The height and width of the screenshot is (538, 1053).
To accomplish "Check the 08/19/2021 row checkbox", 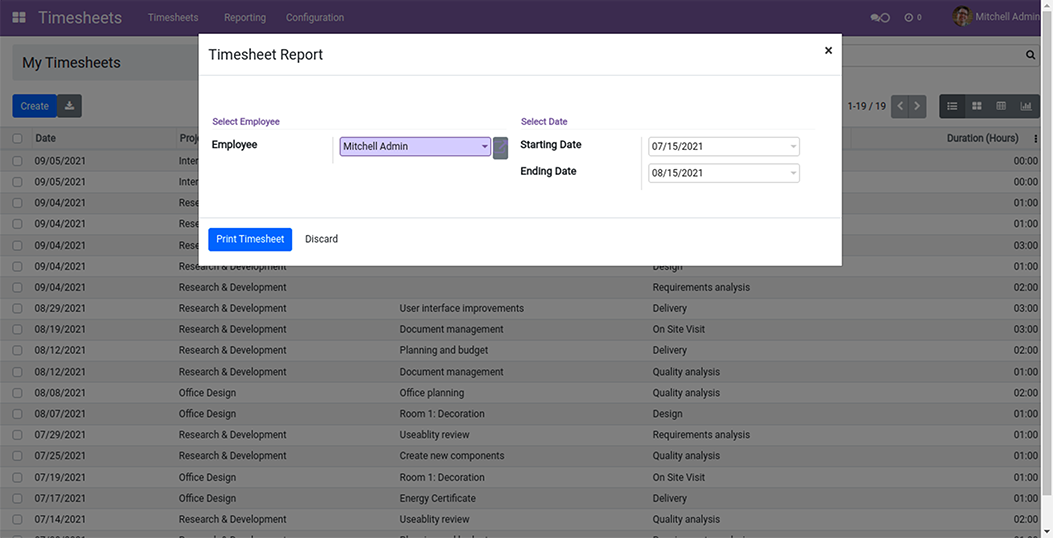I will click(17, 329).
